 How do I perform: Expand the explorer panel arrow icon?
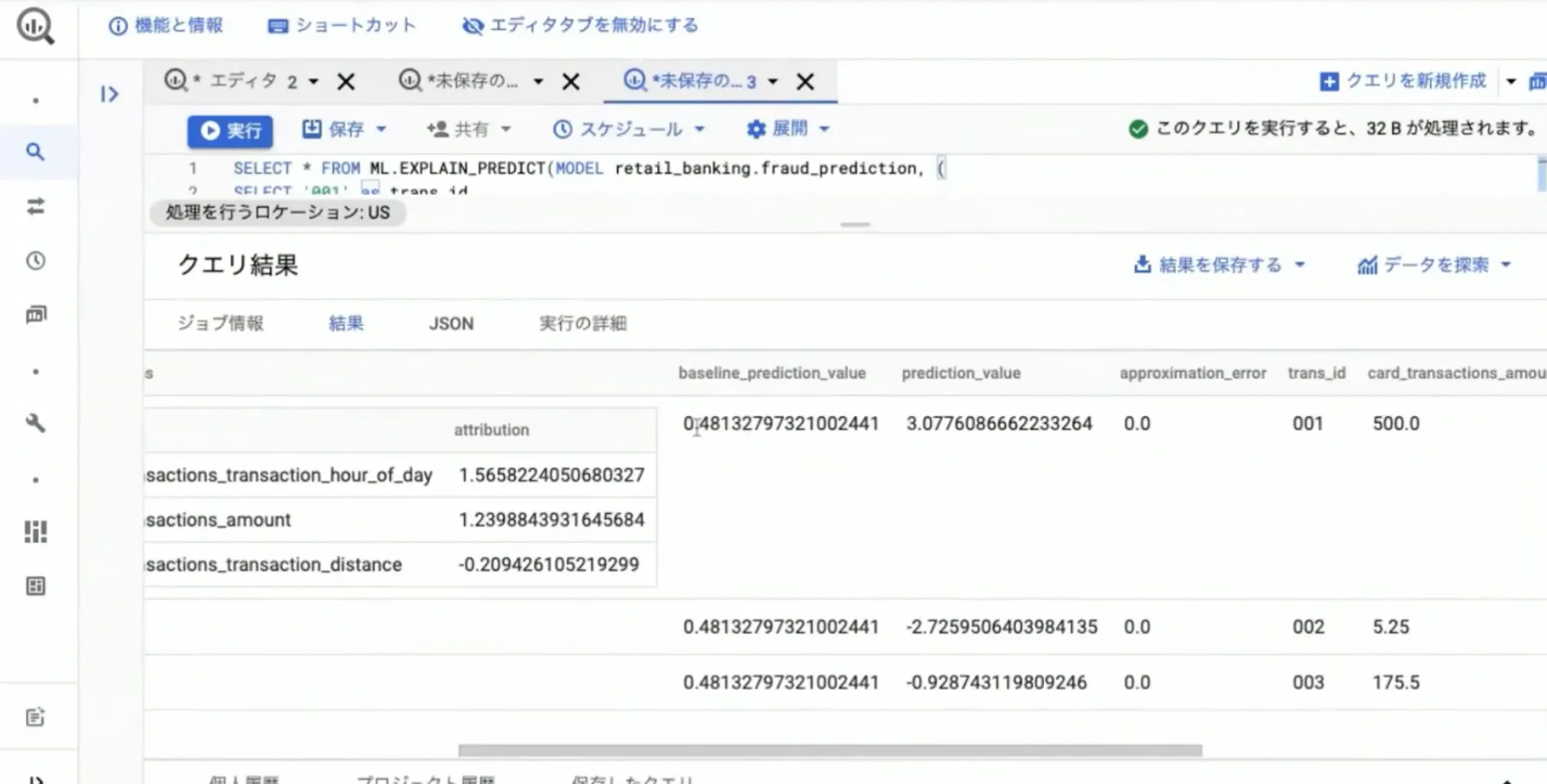(109, 94)
